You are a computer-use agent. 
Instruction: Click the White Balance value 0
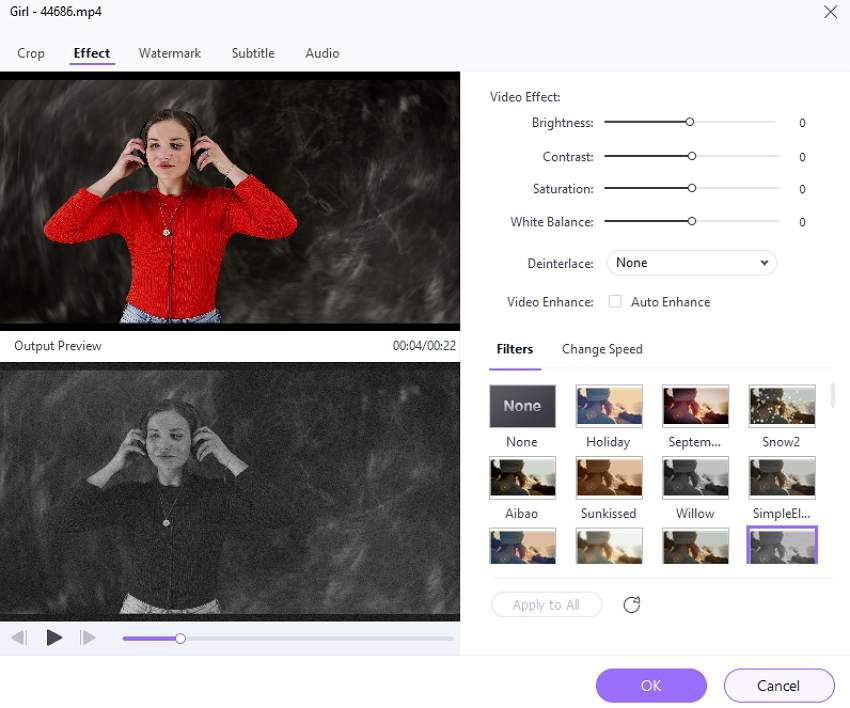(802, 222)
